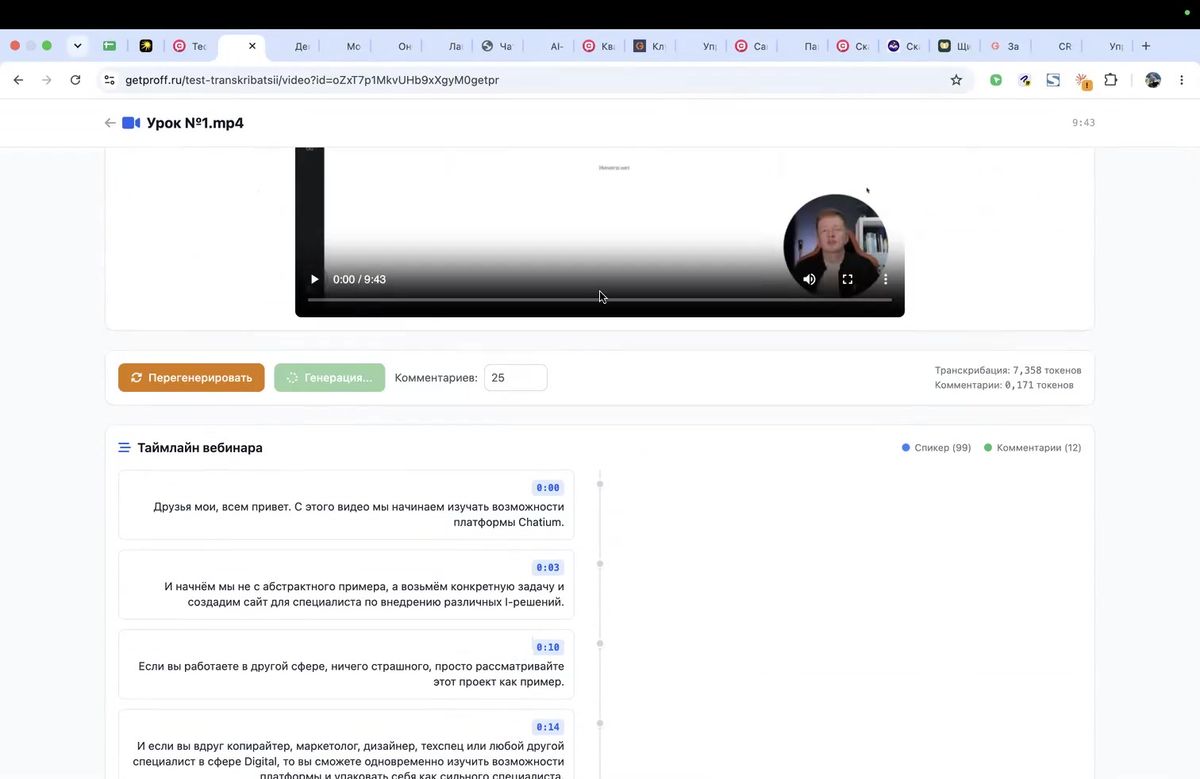Bookmark this page with the star icon
The width and height of the screenshot is (1200, 779).
coord(956,80)
